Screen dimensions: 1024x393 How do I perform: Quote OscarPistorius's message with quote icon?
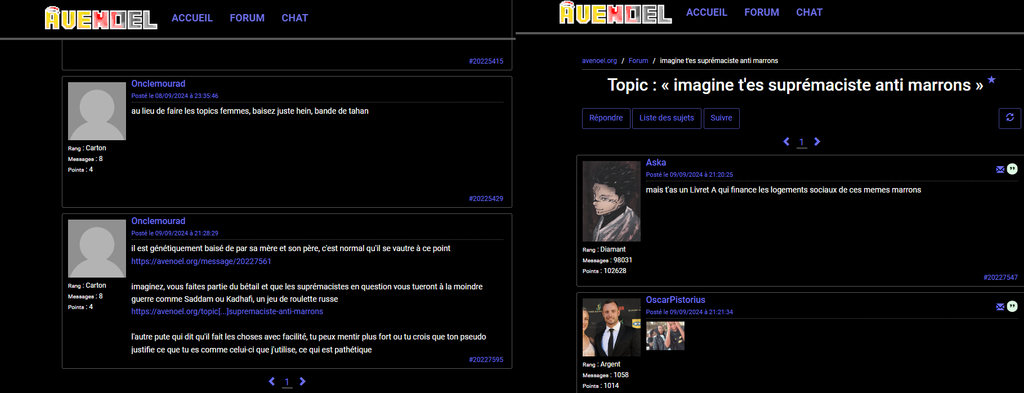pyautogui.click(x=1012, y=307)
